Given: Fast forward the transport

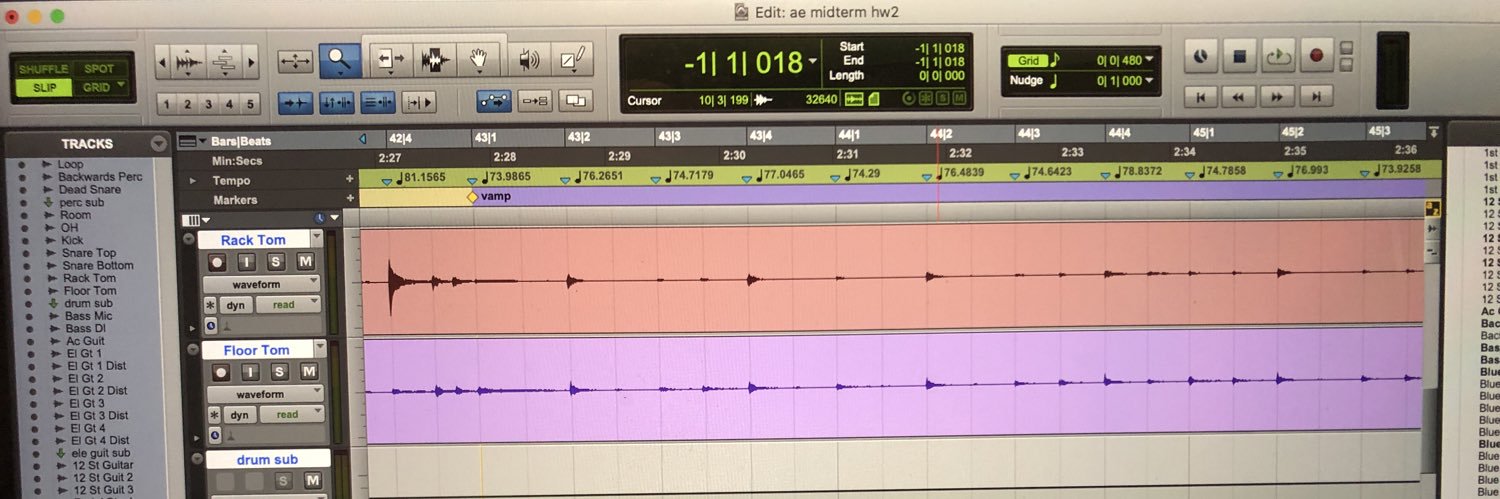Looking at the screenshot, I should point(1278,97).
